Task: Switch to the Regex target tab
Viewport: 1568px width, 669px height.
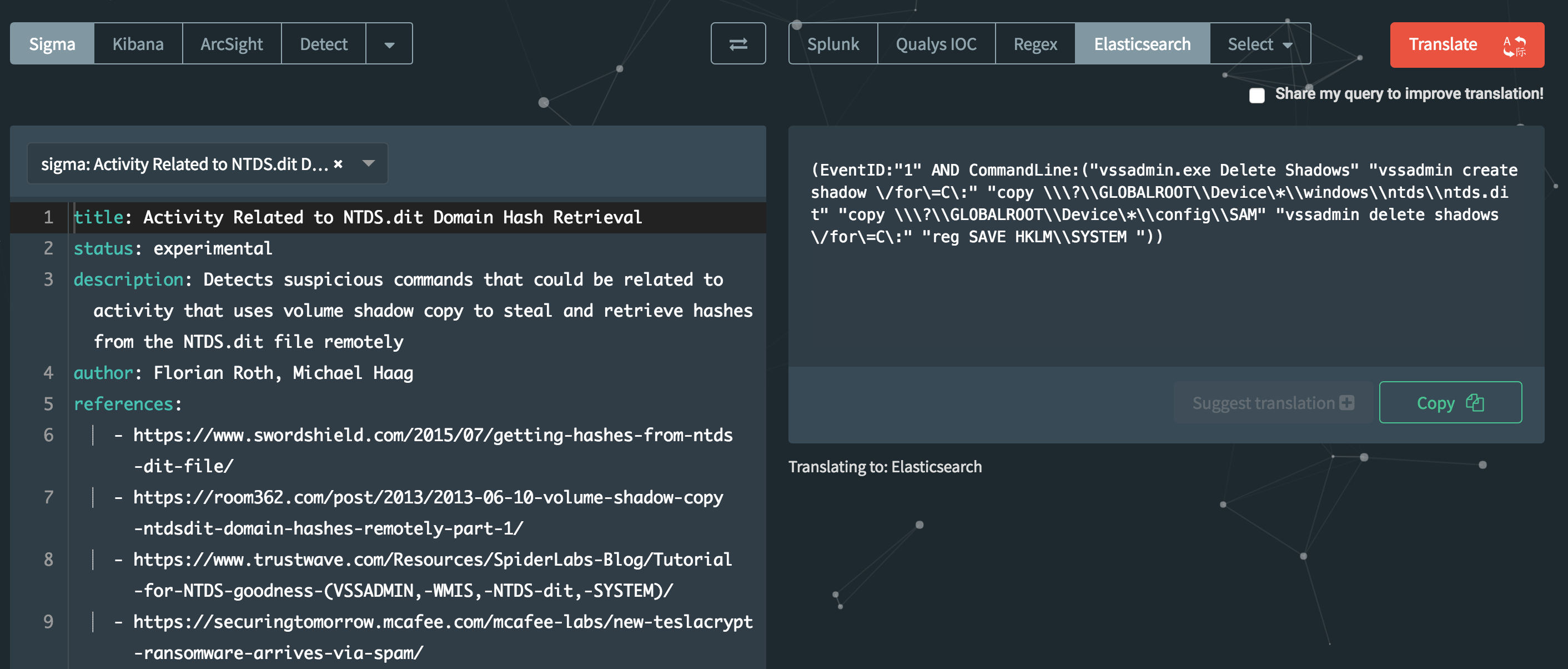Action: (x=1035, y=43)
